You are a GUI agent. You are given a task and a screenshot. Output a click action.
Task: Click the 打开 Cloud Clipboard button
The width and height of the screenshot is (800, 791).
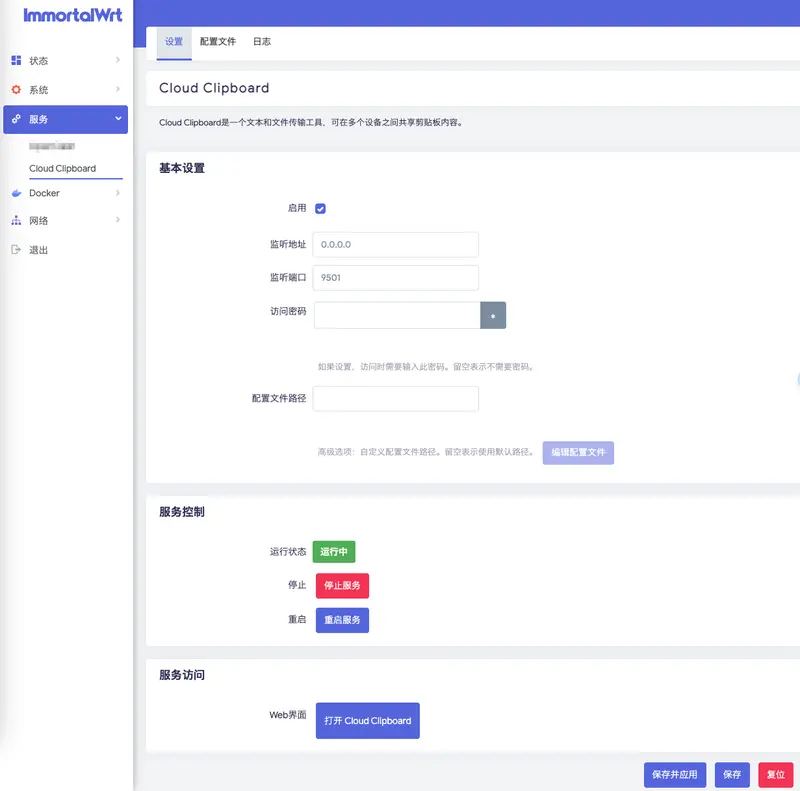(x=367, y=720)
